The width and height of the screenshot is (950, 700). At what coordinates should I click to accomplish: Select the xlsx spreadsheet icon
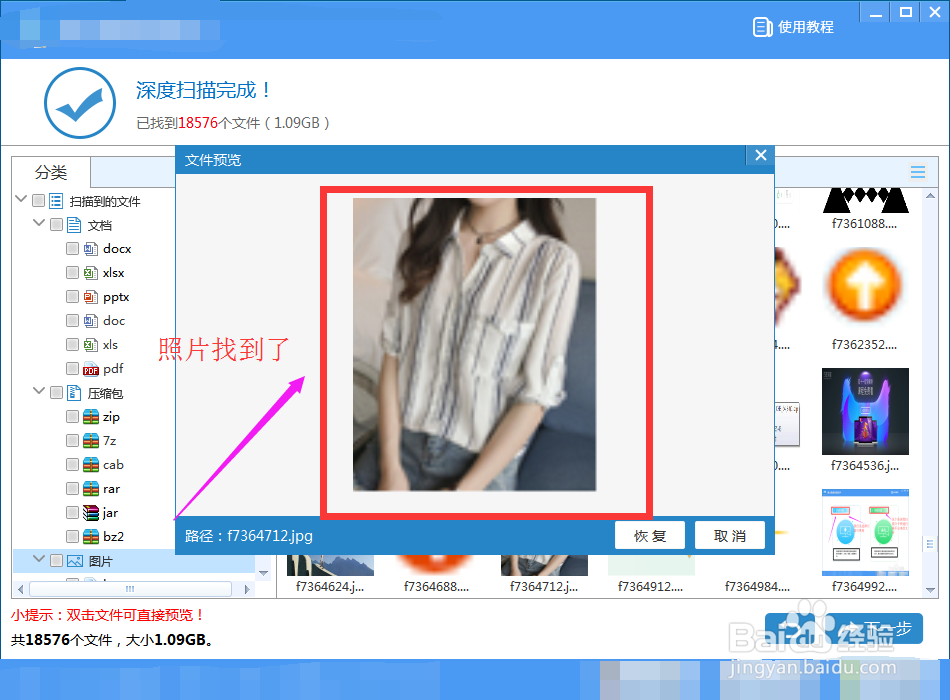click(x=91, y=272)
